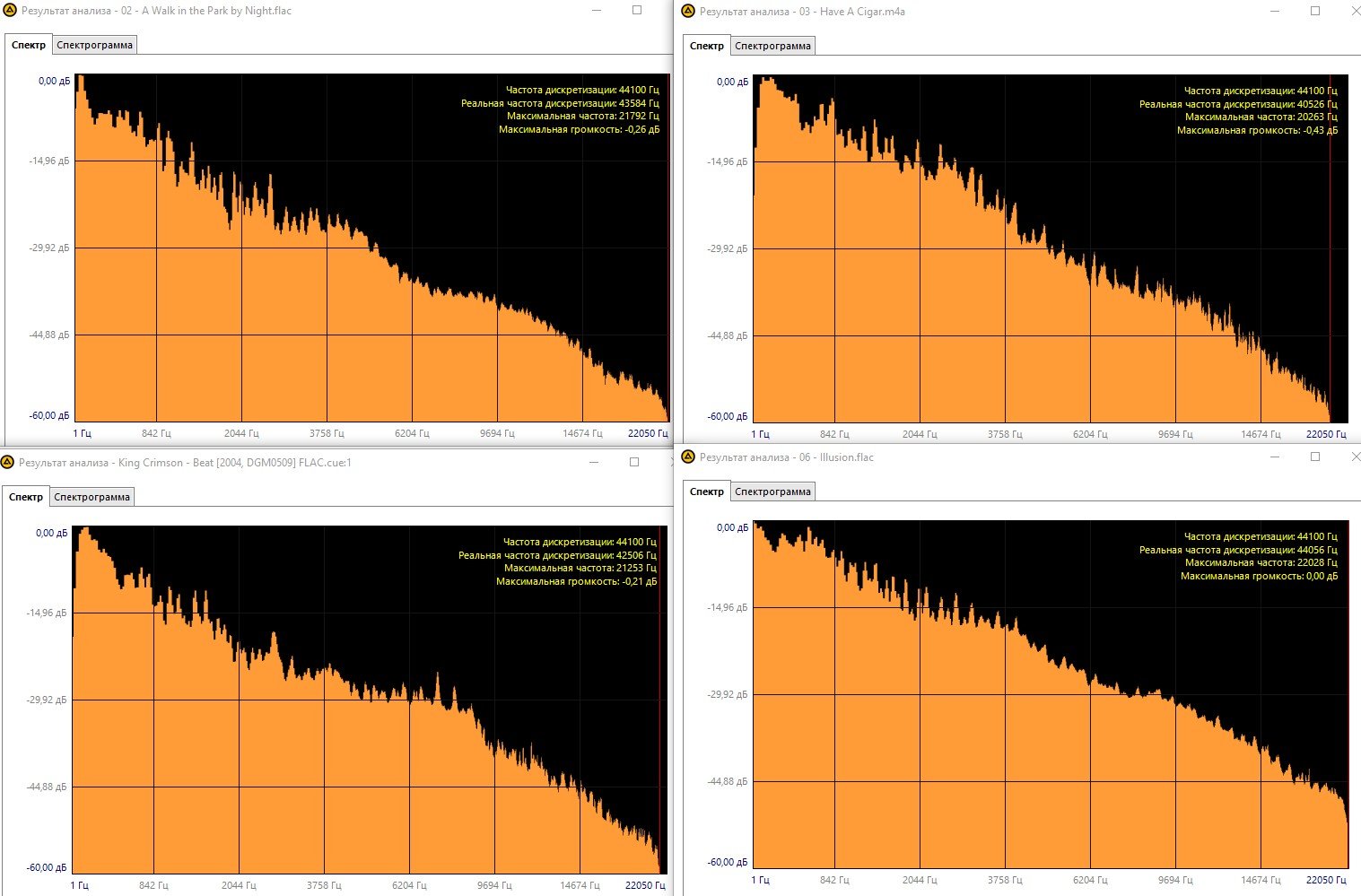The height and width of the screenshot is (896, 1361).
Task: Click 'Максимальная громкость: -0,21 дБ' line
Action: [576, 581]
